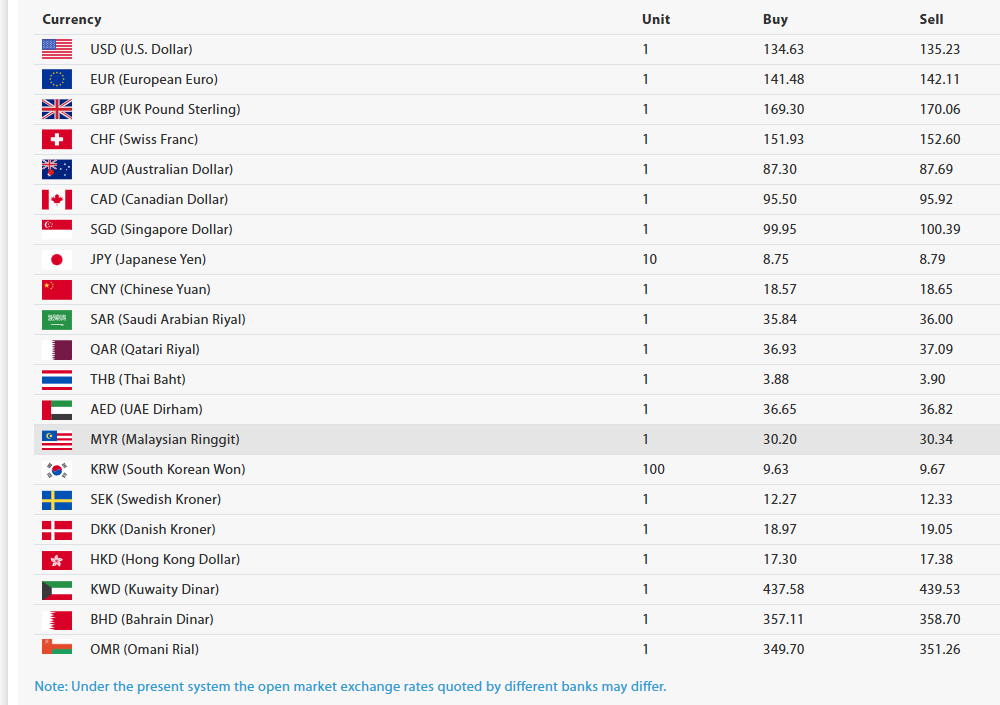Click the Japanese flag icon
Viewport: 1000px width, 705px height.
57,259
